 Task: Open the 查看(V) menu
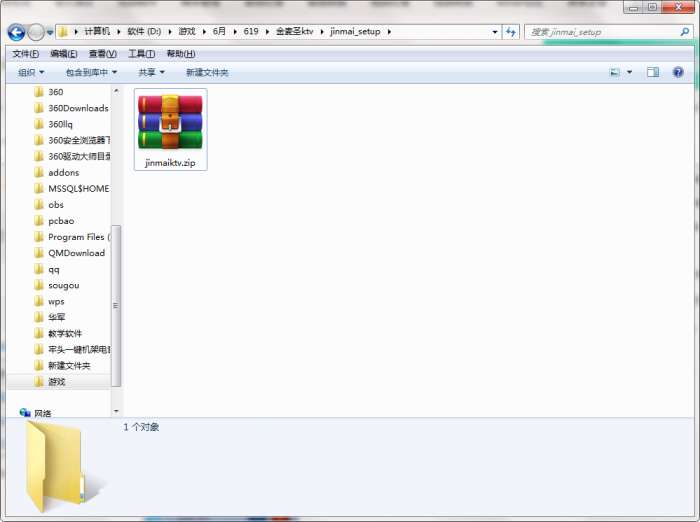click(103, 54)
